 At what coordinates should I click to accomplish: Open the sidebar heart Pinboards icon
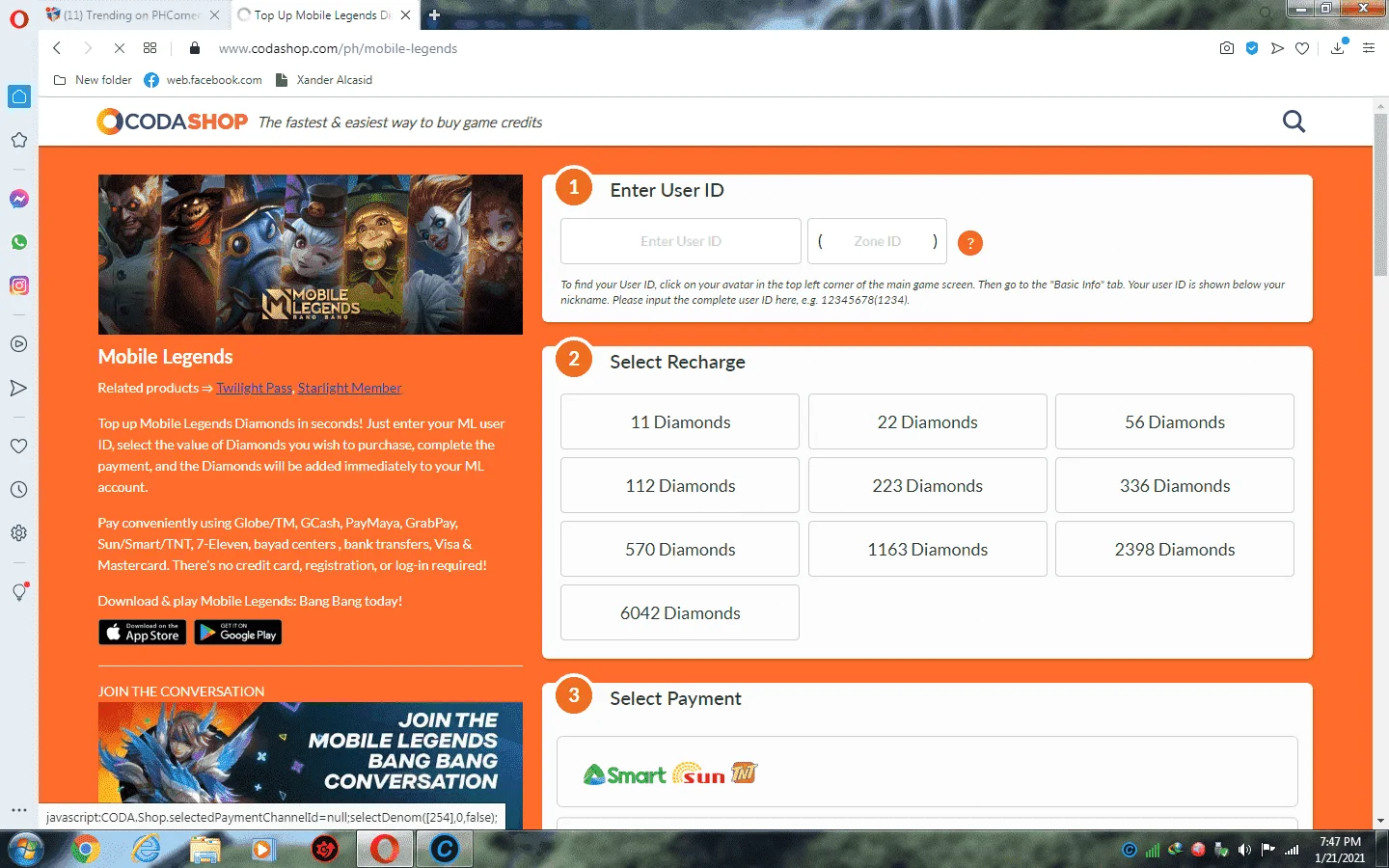point(19,446)
